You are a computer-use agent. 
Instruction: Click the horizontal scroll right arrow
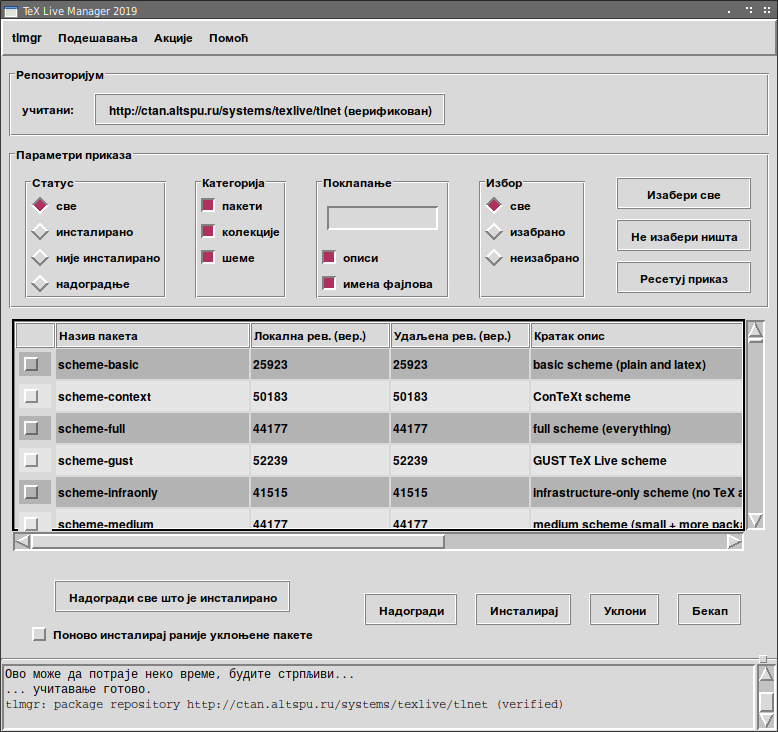click(734, 542)
